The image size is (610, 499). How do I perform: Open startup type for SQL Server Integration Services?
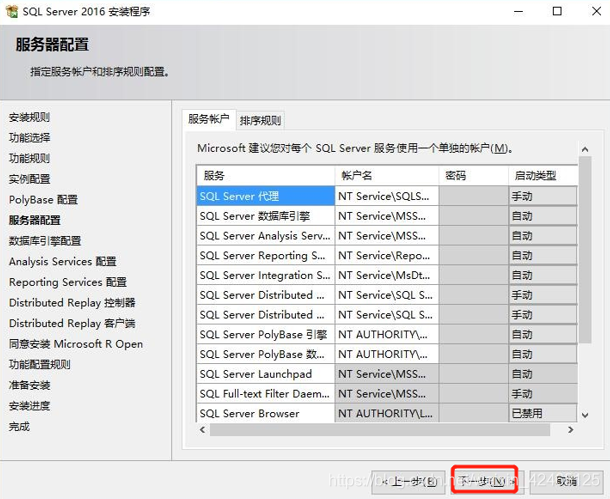pyautogui.click(x=543, y=275)
